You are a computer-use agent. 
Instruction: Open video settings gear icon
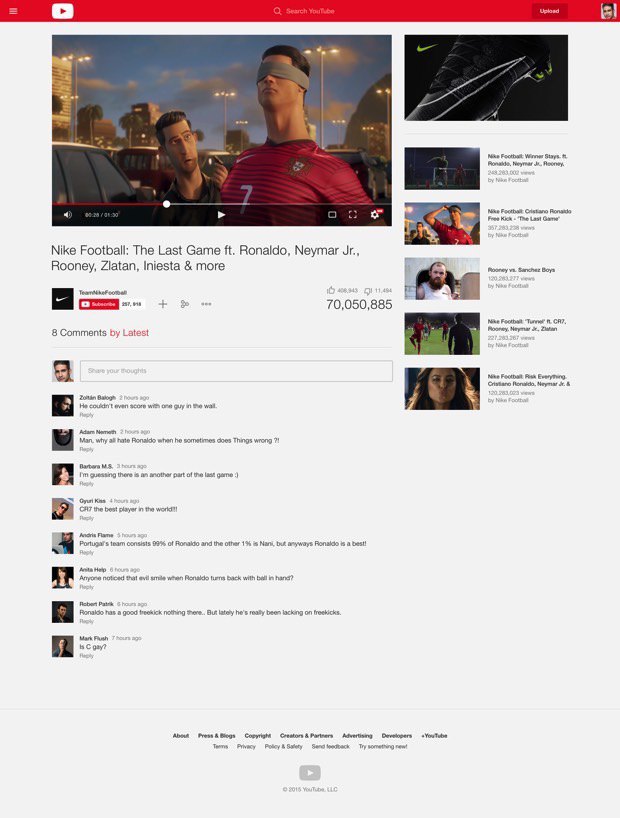coord(375,214)
